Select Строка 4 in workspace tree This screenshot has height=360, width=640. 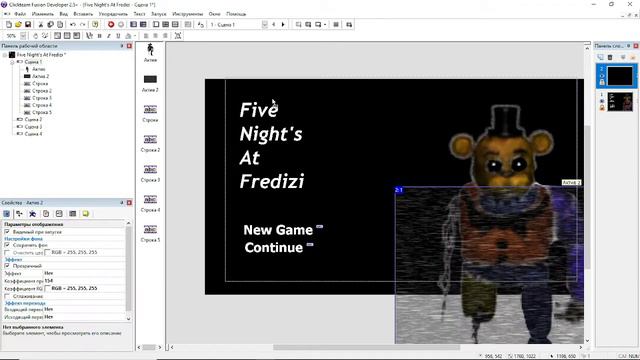tap(42, 105)
